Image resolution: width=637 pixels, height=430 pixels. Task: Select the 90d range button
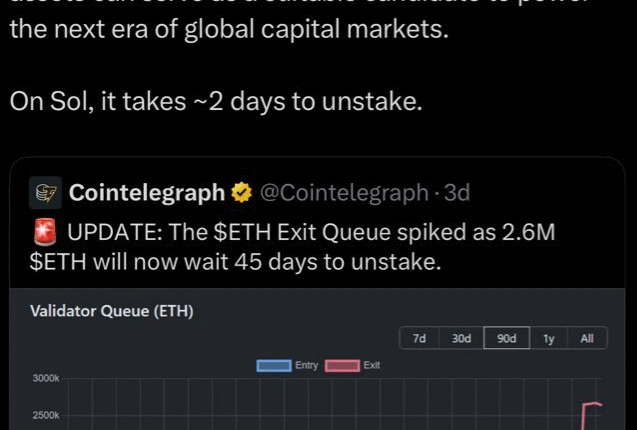pyautogui.click(x=507, y=339)
